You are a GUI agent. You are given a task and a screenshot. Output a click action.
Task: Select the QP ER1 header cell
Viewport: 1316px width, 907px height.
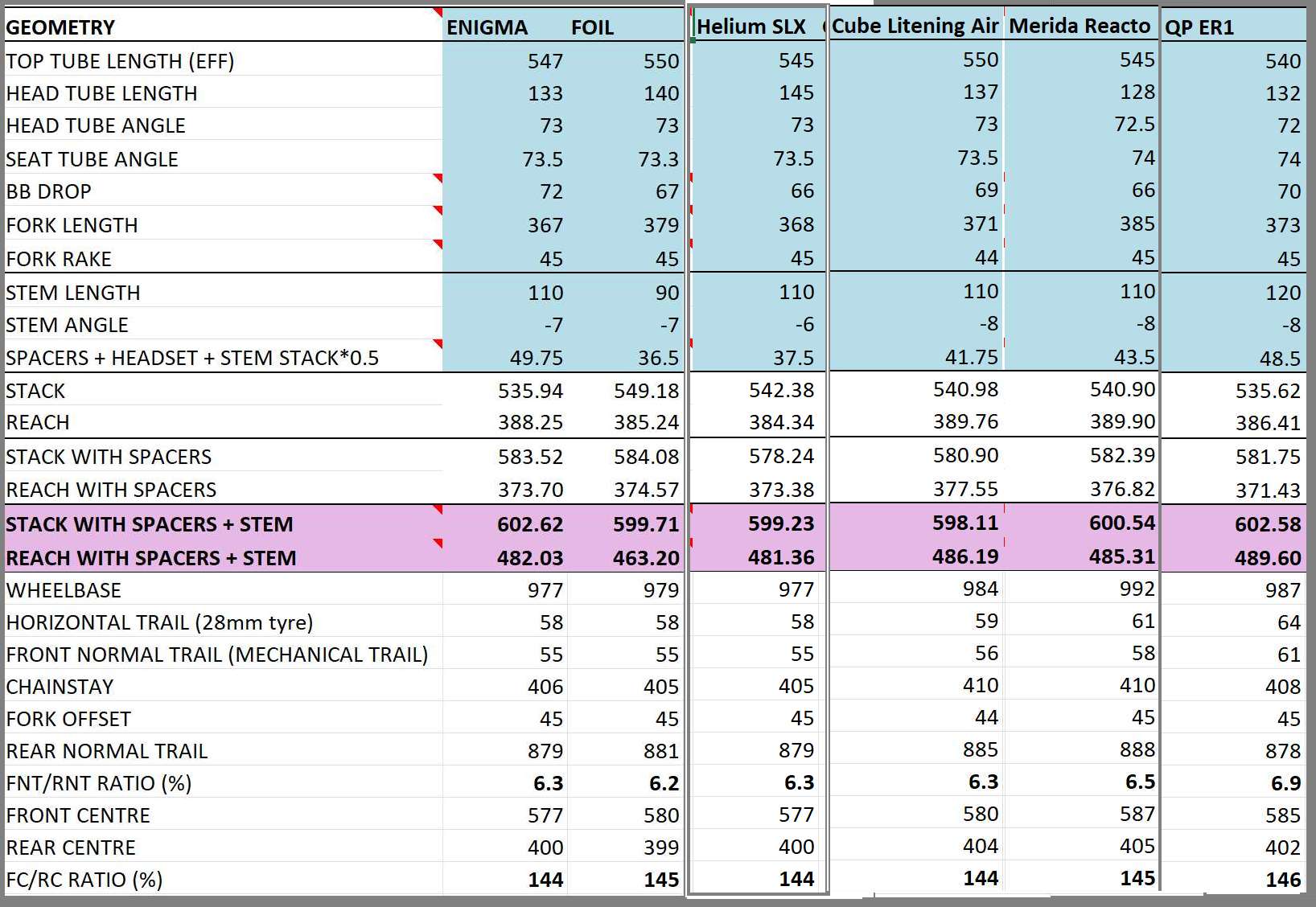1199,27
